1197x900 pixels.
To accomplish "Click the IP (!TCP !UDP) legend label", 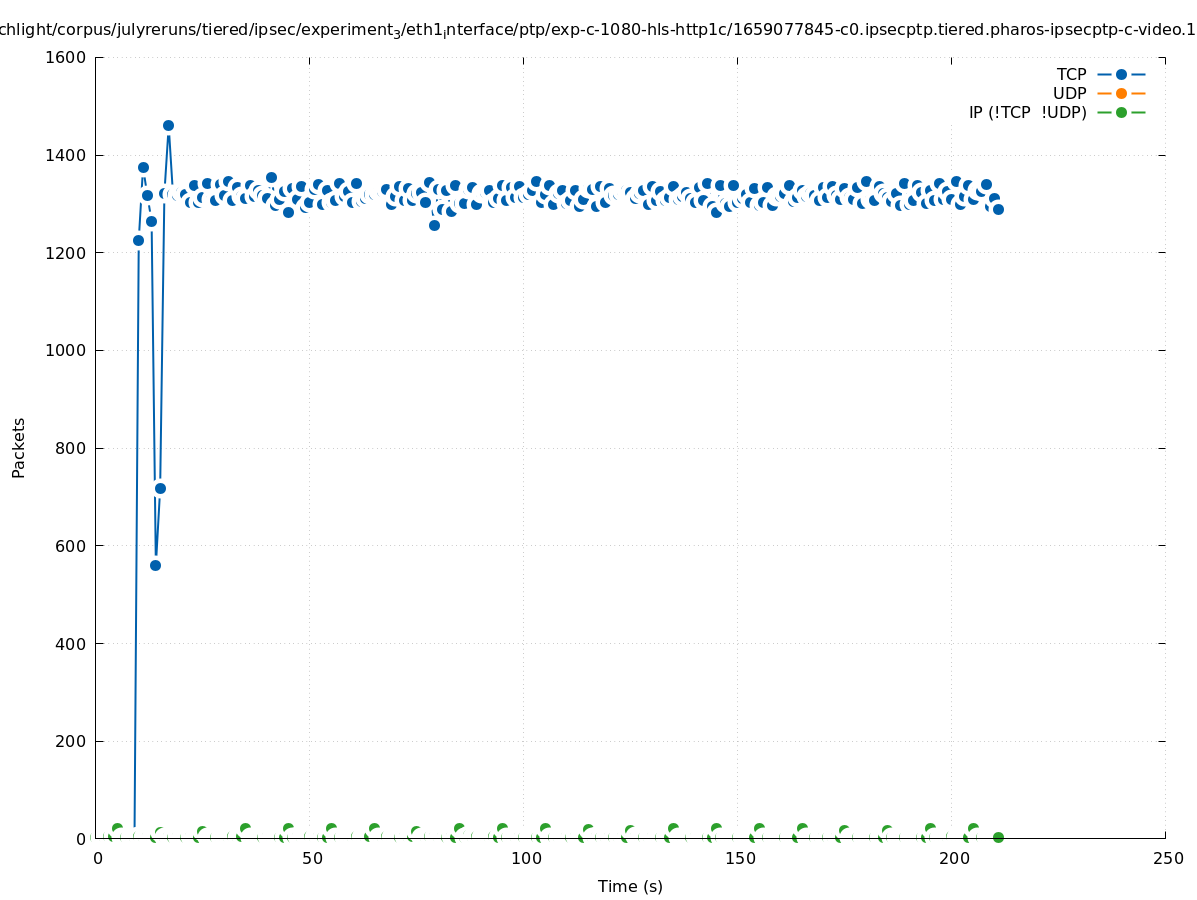I will 1027,112.
